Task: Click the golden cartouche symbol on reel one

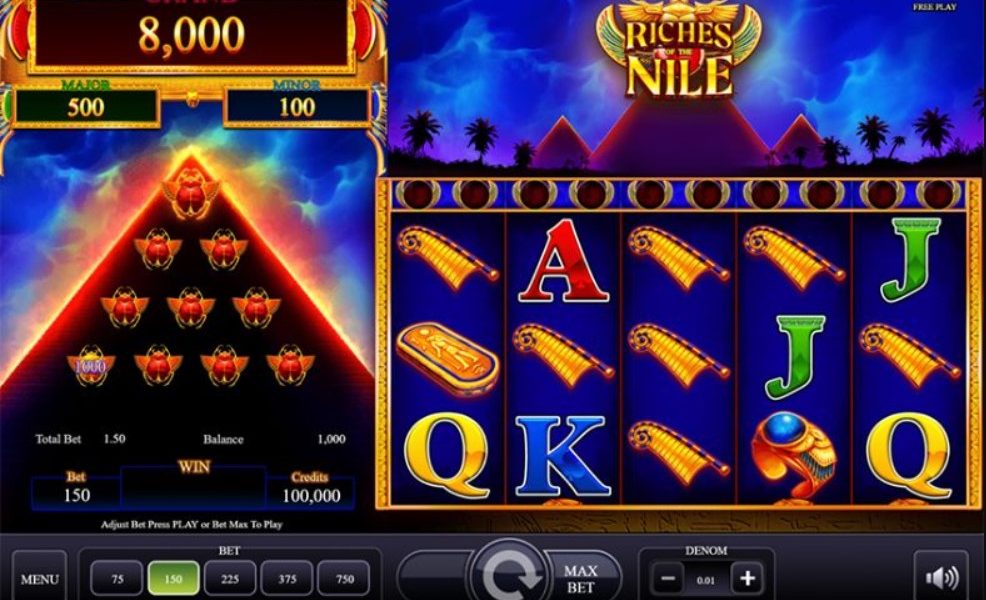Action: click(448, 356)
